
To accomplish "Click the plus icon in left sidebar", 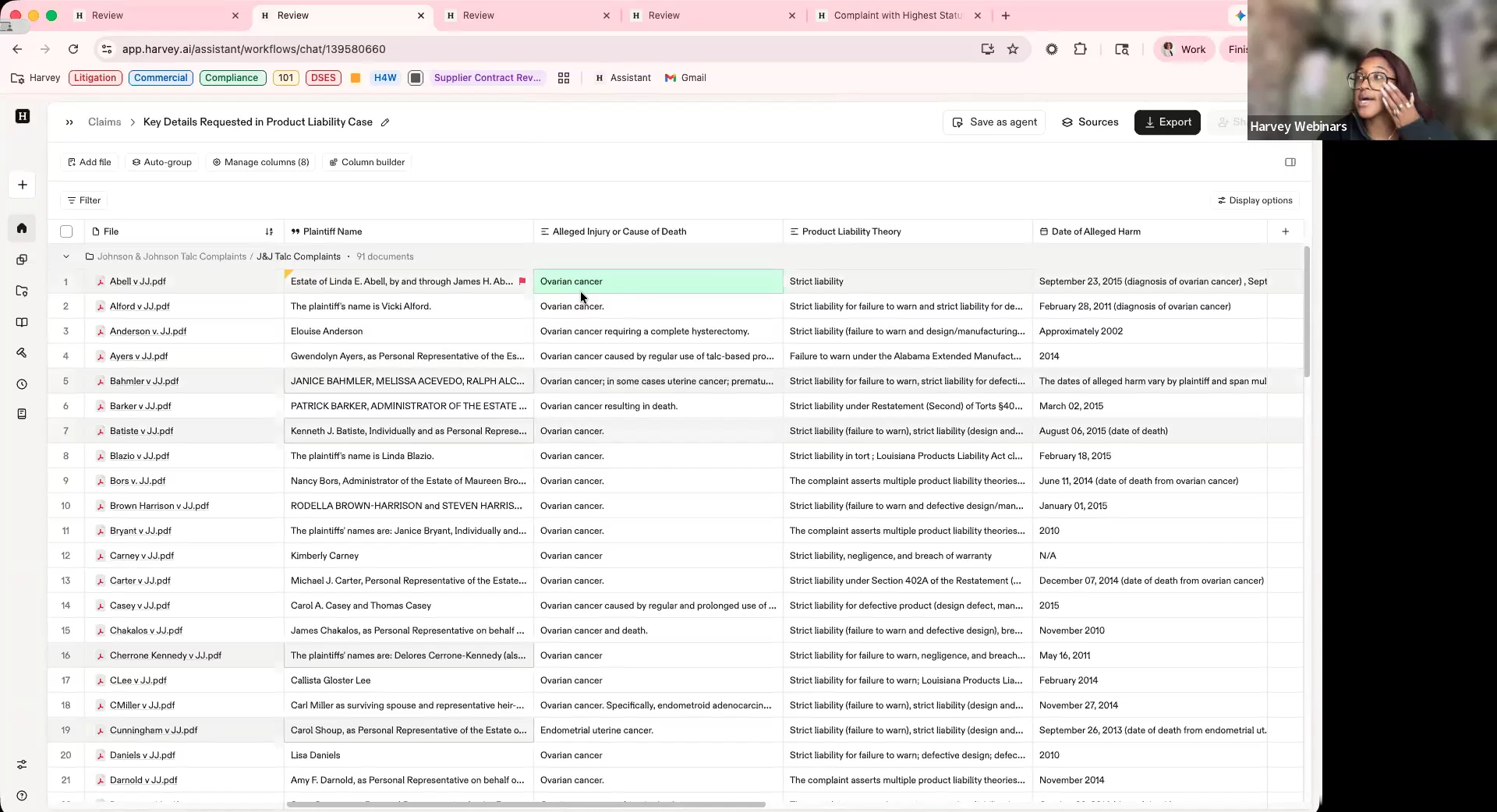I will point(23,185).
